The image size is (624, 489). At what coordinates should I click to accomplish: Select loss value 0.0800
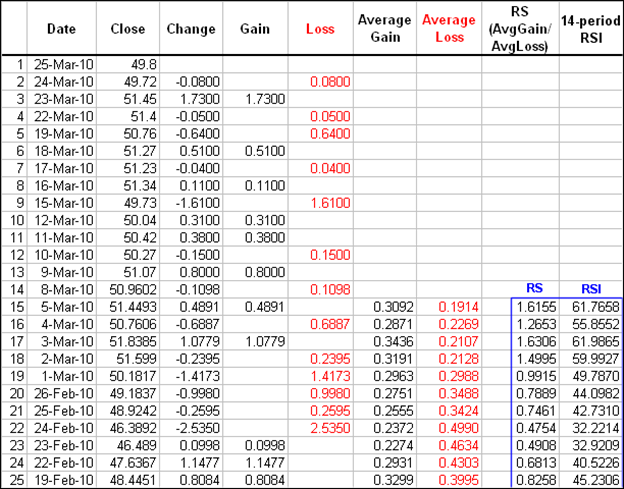coord(331,82)
